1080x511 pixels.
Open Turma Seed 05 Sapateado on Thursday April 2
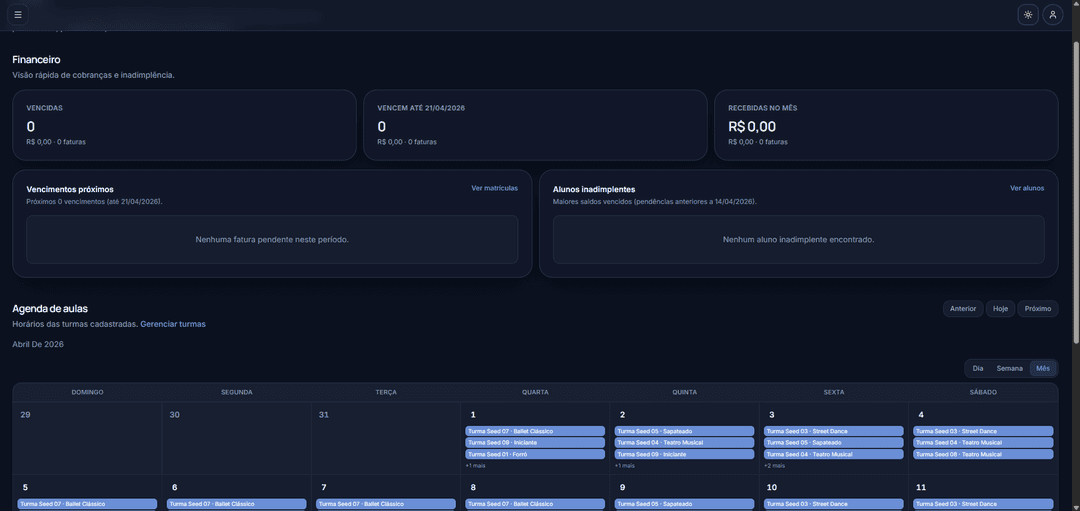click(684, 431)
